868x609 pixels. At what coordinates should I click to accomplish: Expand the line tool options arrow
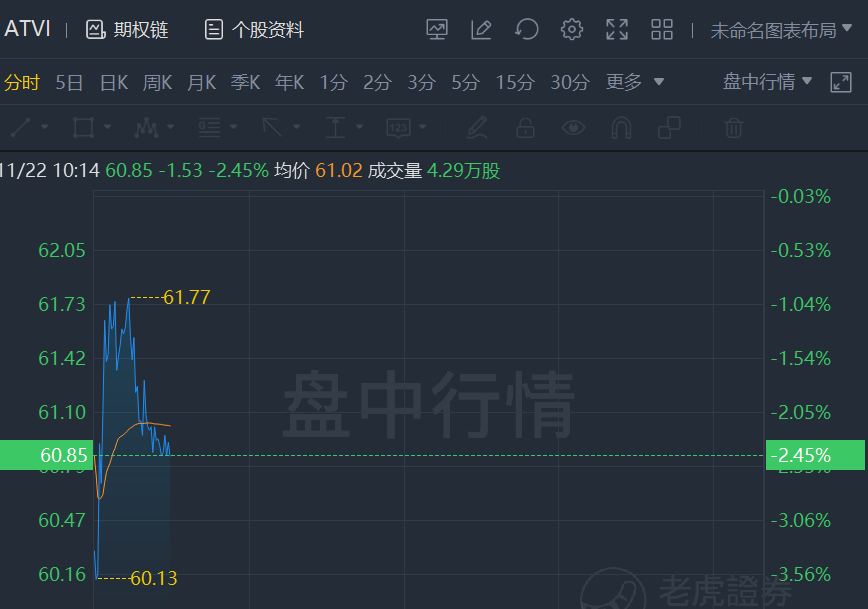44,127
